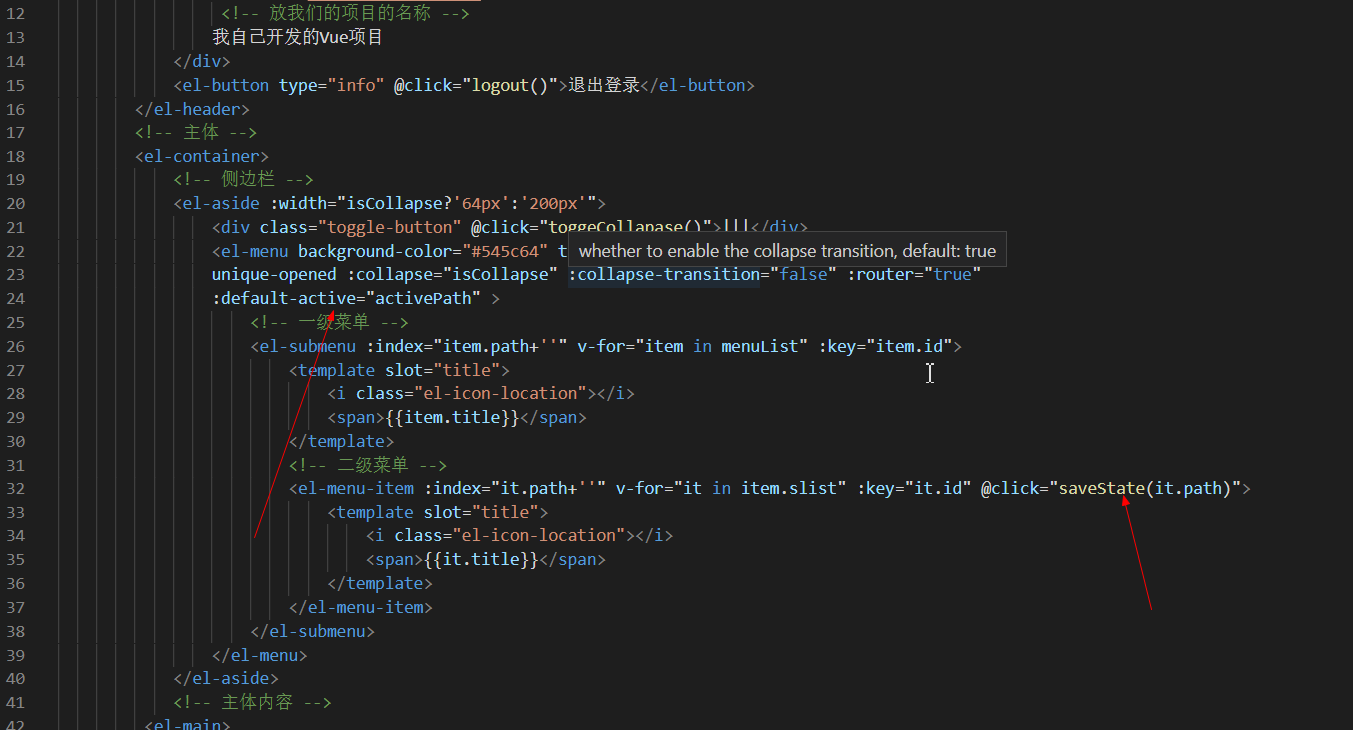The image size is (1353, 730).
Task: Click the "activePath" value
Action: pyautogui.click(x=423, y=298)
